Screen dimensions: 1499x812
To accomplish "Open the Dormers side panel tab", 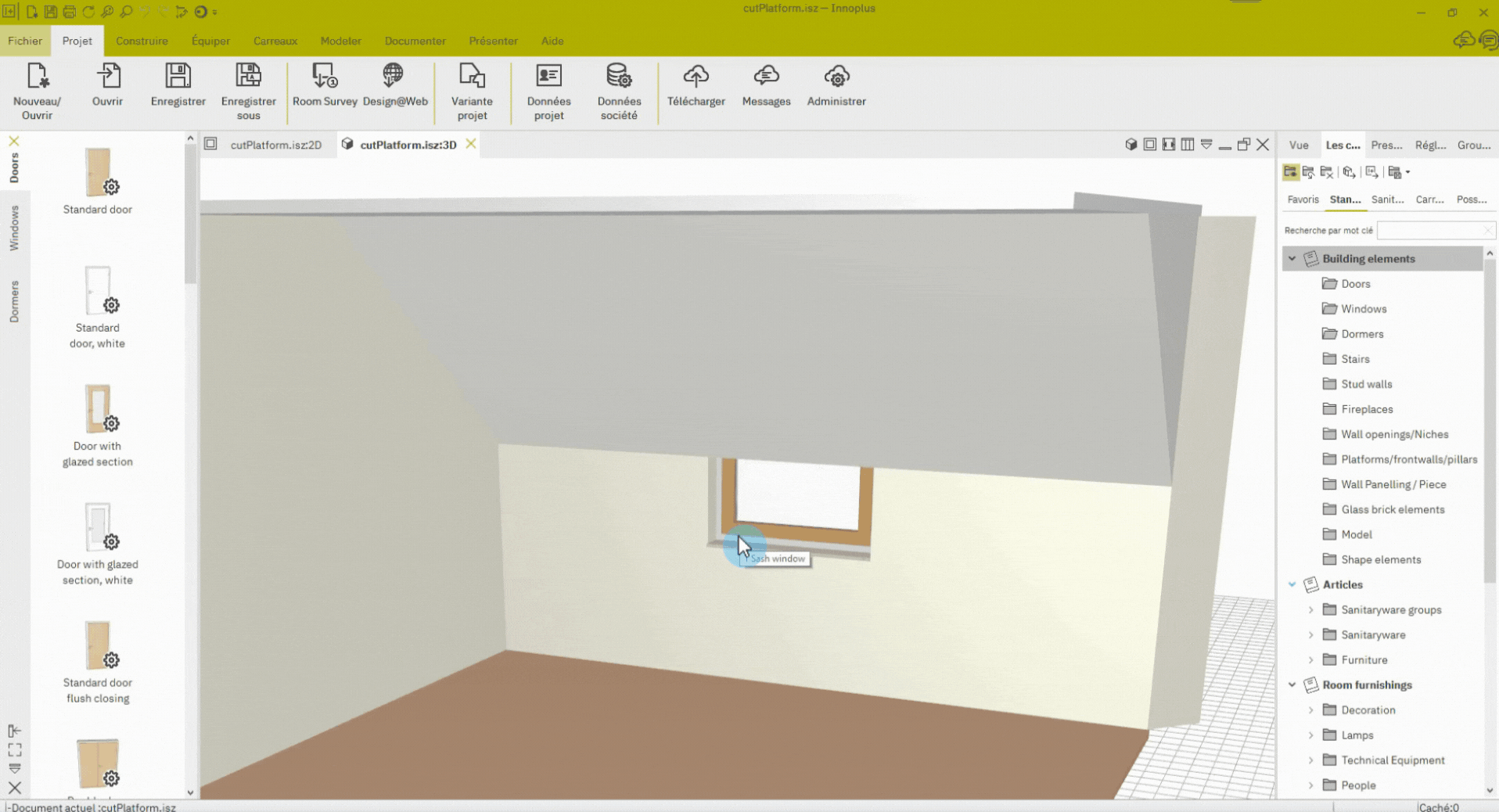I will coord(14,302).
